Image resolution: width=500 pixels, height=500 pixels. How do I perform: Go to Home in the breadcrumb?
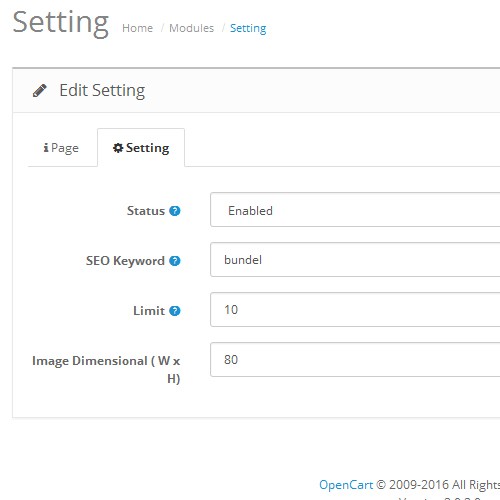[137, 28]
